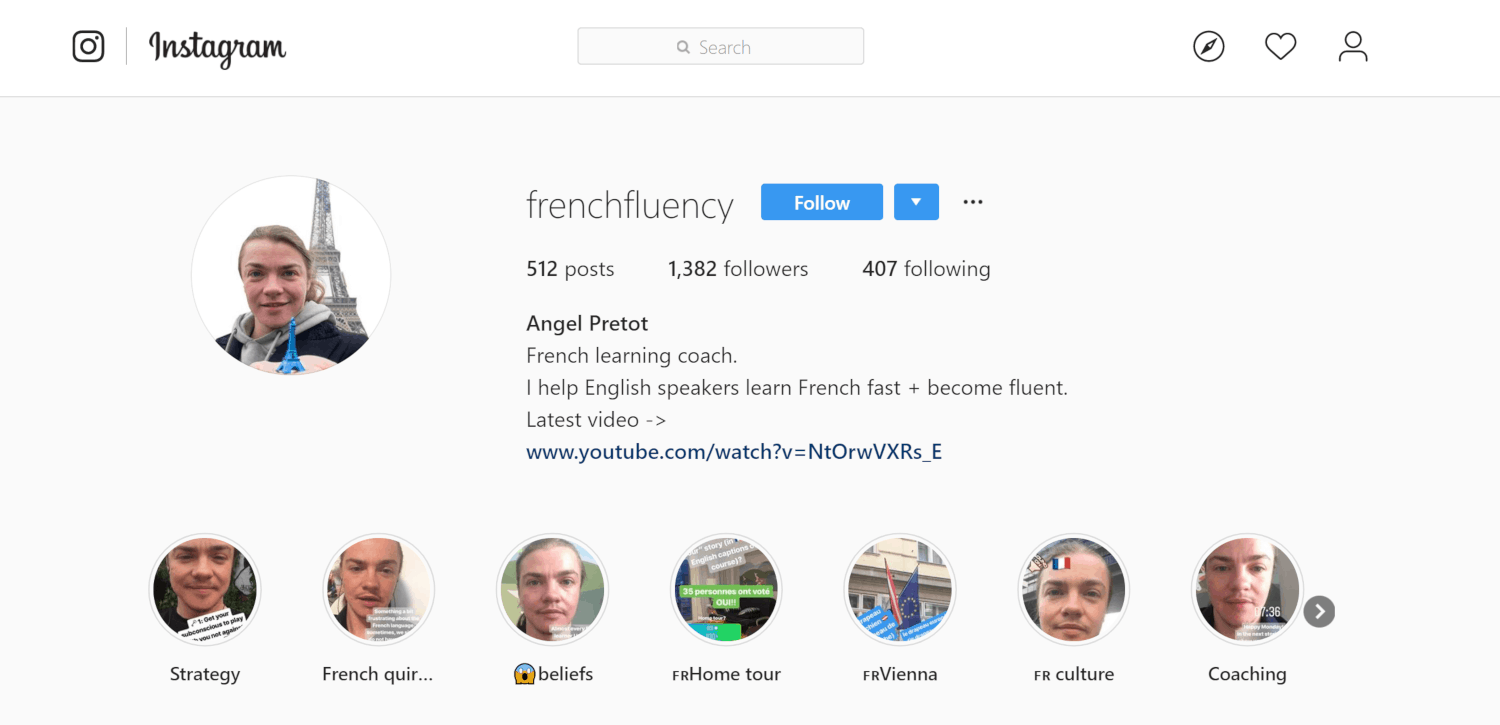Open the Home tour story highlight

(x=726, y=589)
